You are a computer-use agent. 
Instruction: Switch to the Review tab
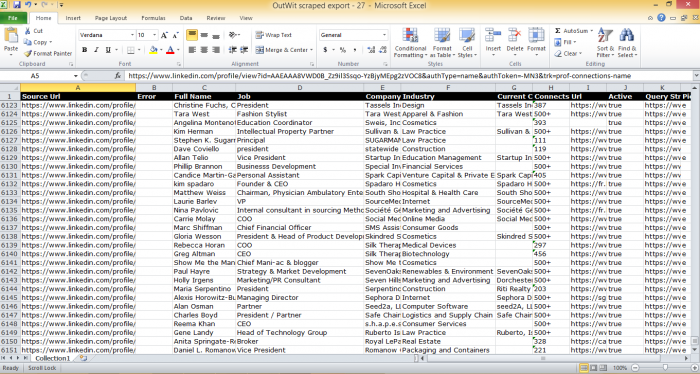216,18
